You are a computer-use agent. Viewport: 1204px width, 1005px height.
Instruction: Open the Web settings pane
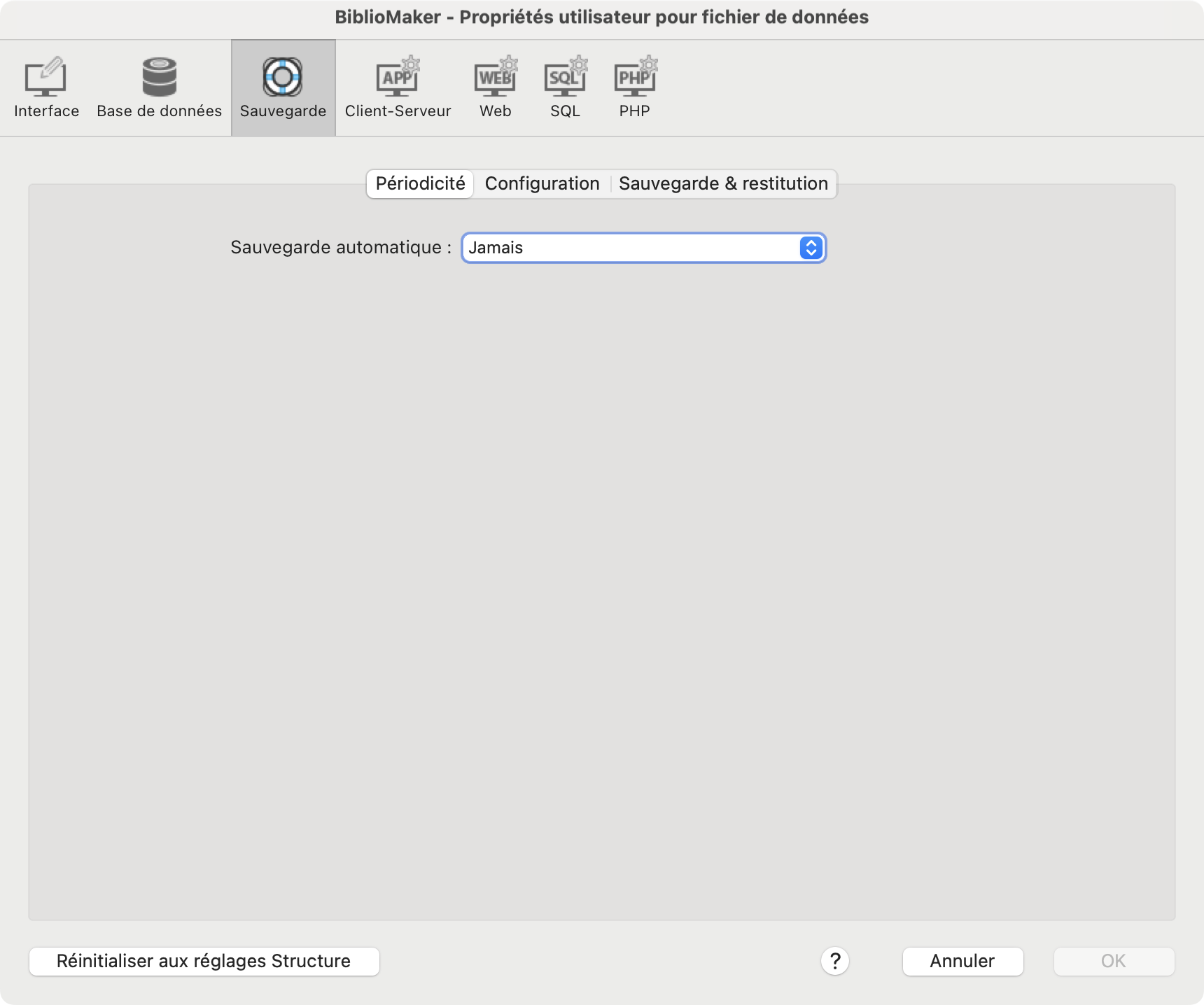point(495,87)
